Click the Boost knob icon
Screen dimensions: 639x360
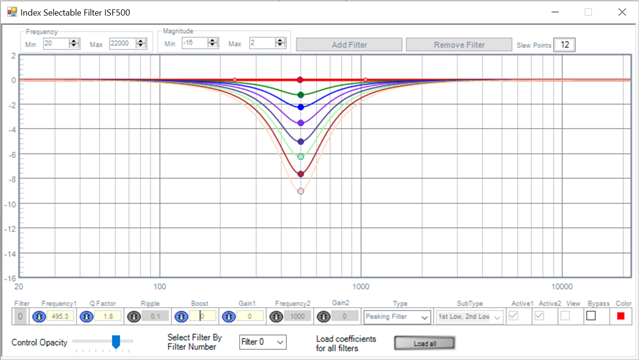(x=181, y=316)
